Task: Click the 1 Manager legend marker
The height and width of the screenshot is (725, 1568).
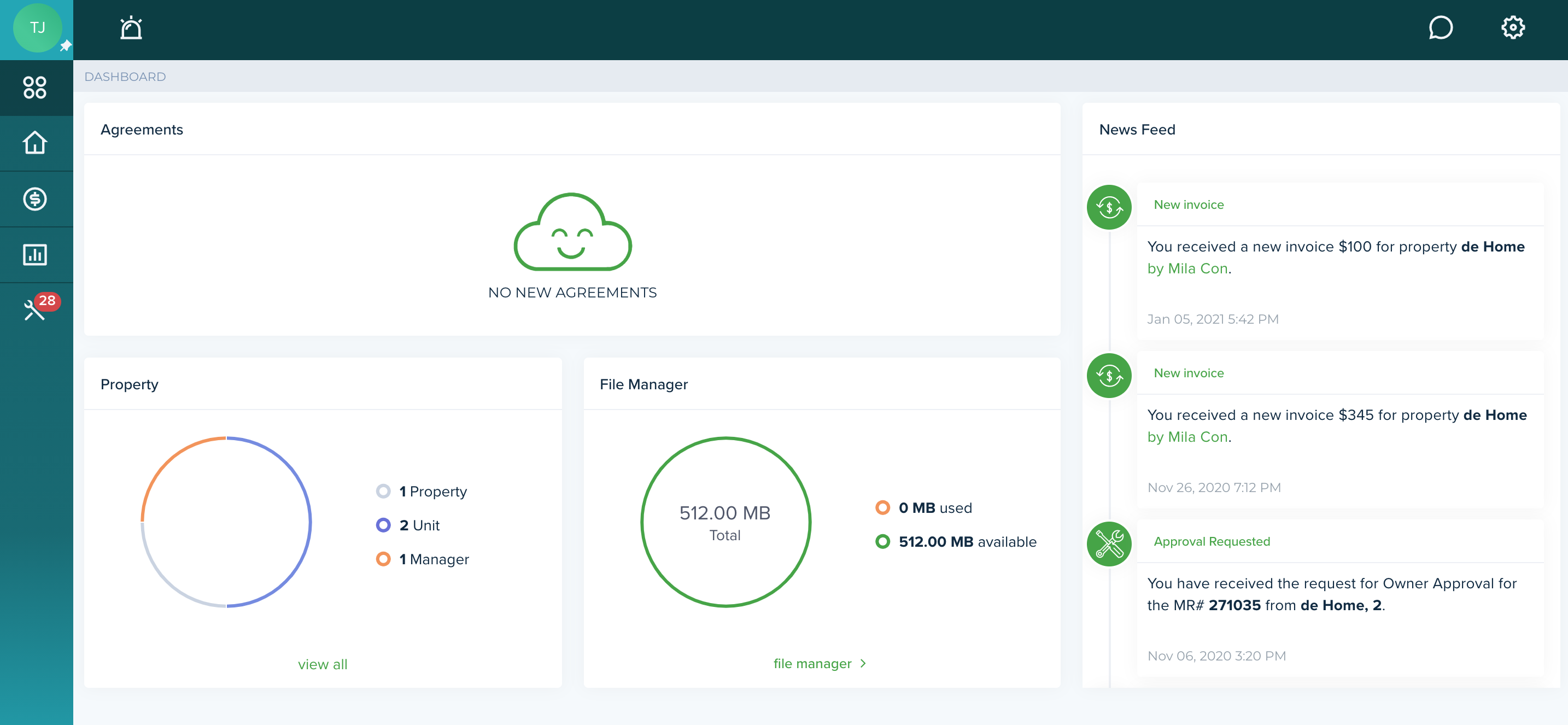Action: pos(383,559)
